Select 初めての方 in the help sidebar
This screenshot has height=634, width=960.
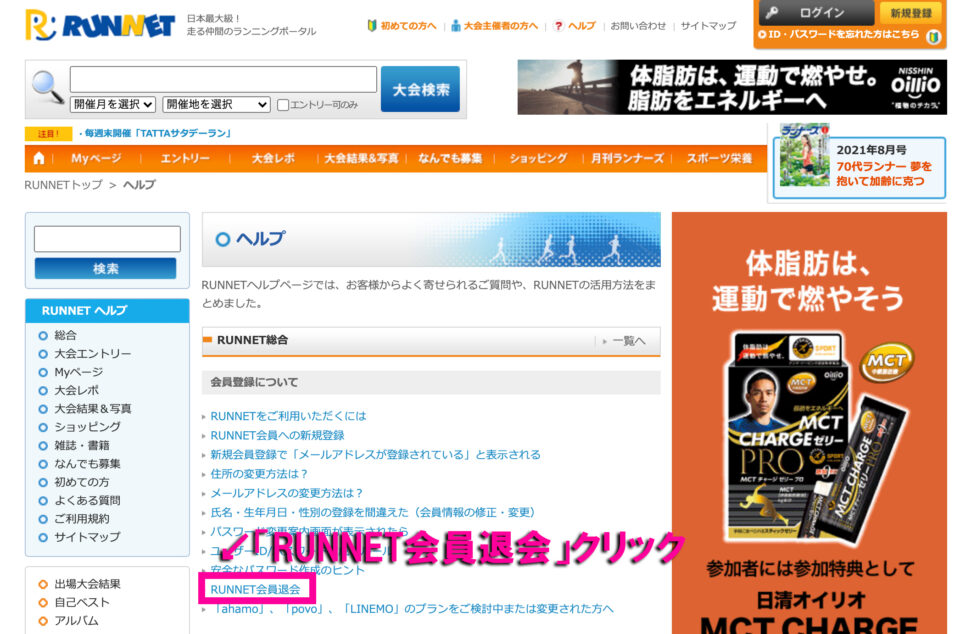click(82, 482)
